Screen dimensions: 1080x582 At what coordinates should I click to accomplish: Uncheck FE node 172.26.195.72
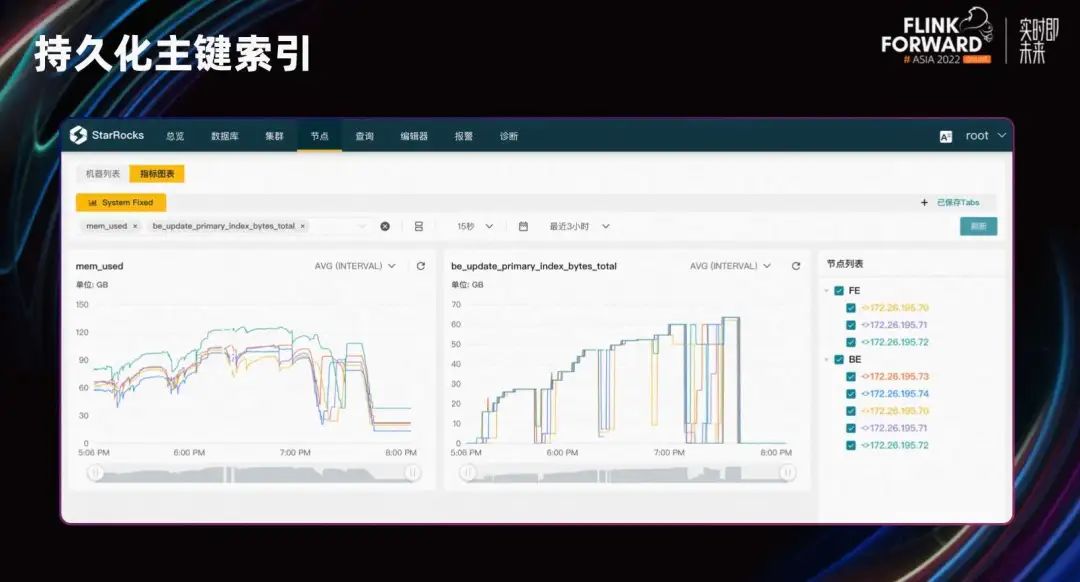click(851, 342)
